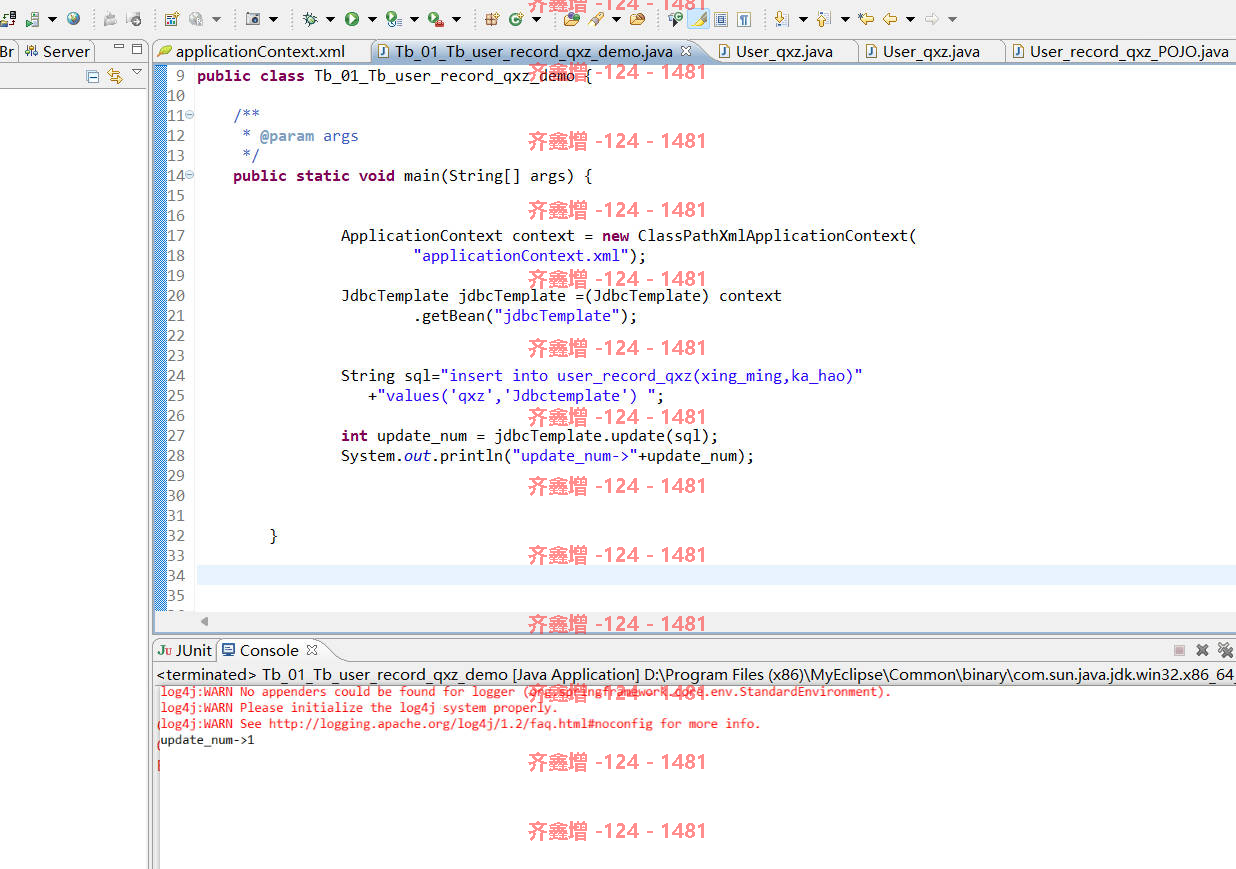Click ClassPathXmlApplicationContext in the code
Screen dimensions: 1236x869
tap(772, 236)
